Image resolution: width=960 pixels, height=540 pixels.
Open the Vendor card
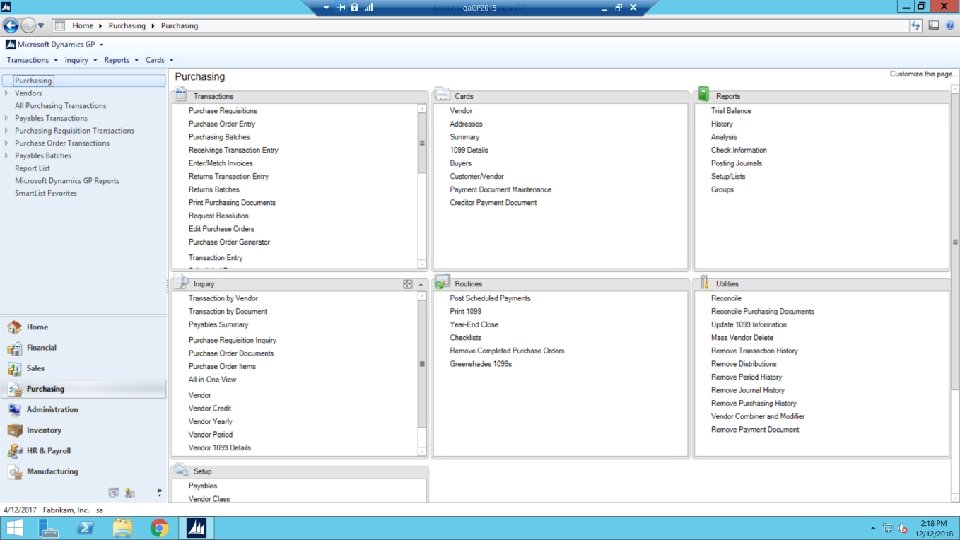coord(460,111)
